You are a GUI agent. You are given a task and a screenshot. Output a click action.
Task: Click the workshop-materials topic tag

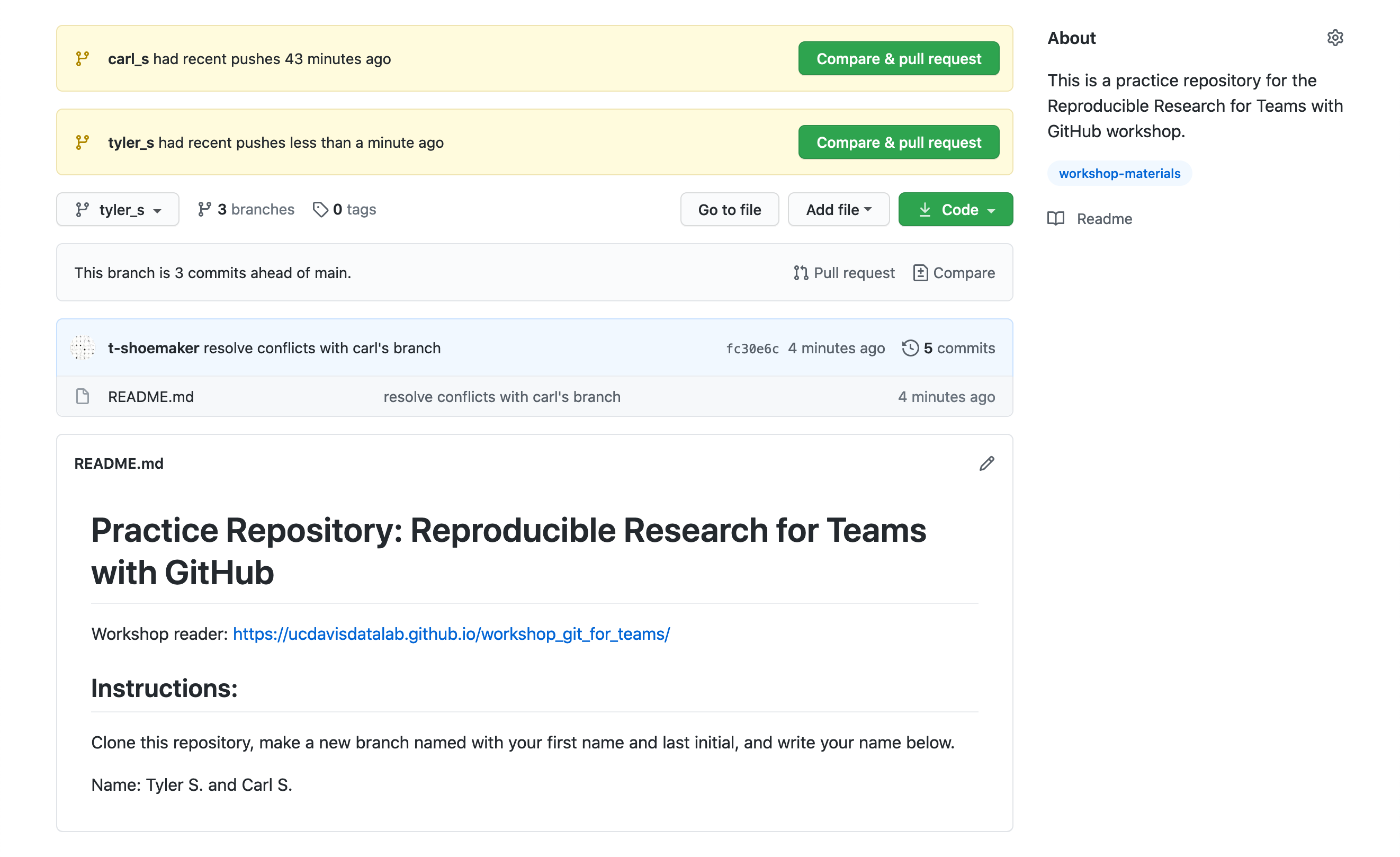click(1119, 173)
